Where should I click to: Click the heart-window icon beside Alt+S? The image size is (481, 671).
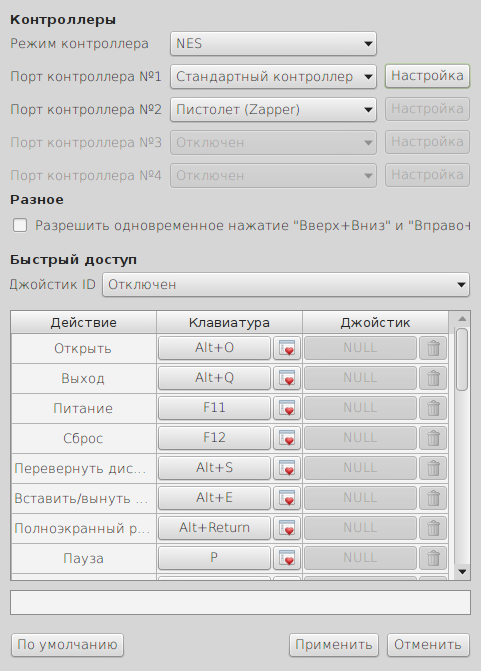pos(287,468)
